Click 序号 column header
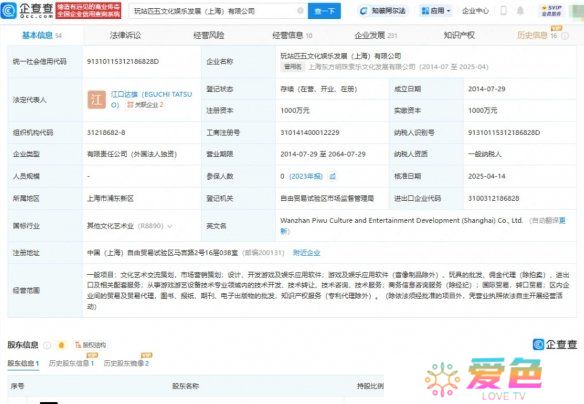This screenshot has width=584, height=404. [18, 386]
